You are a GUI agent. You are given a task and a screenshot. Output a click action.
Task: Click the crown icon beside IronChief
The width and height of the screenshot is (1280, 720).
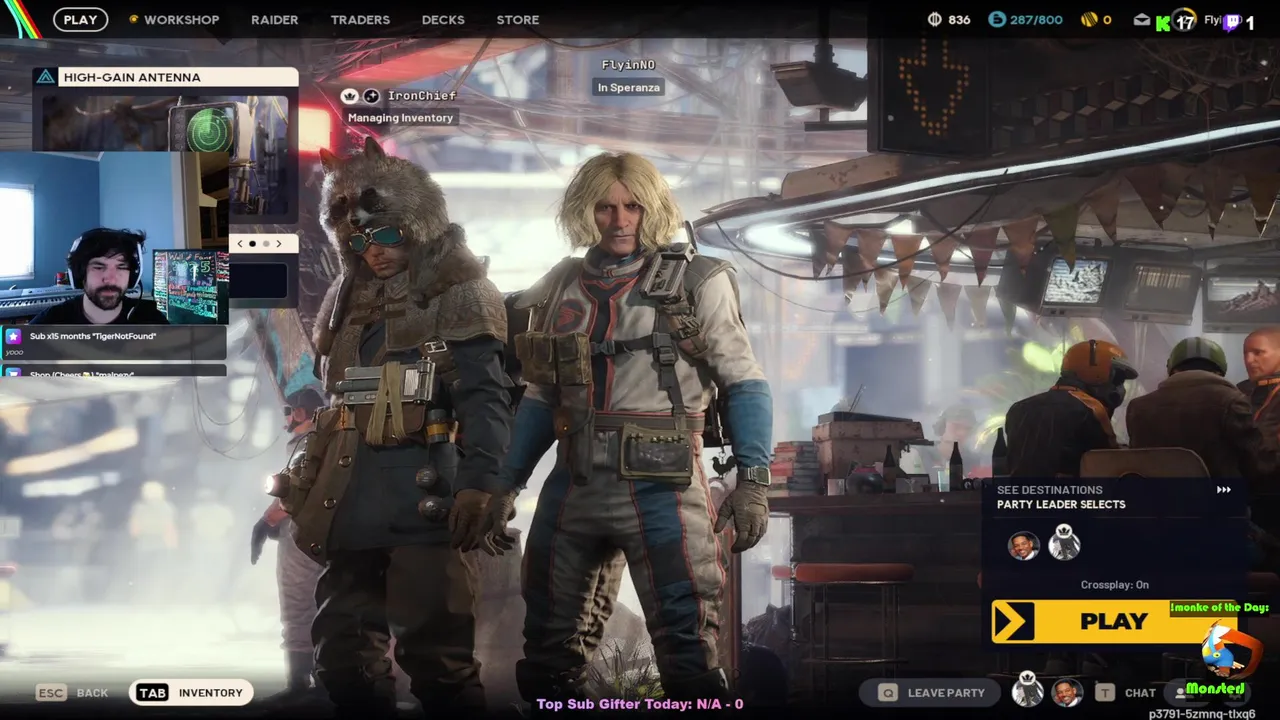(349, 96)
